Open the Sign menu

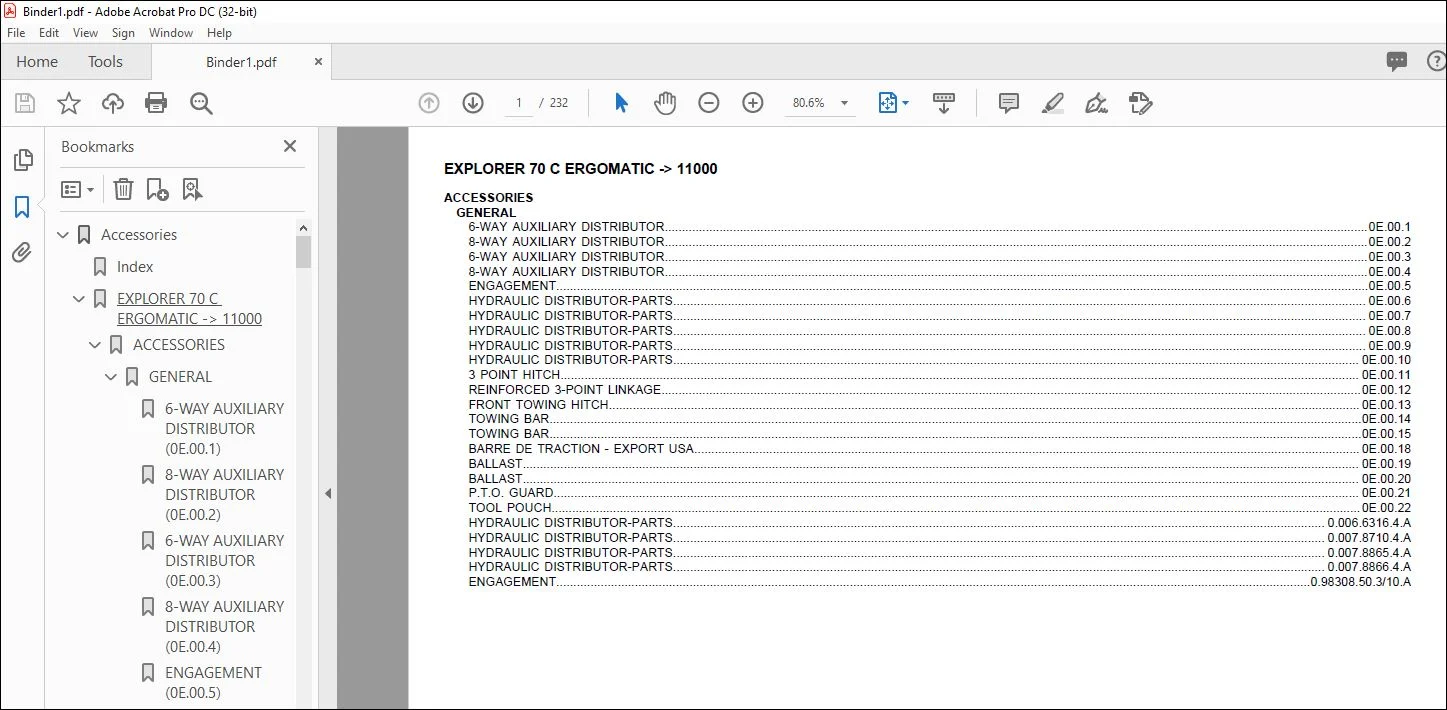(x=123, y=33)
